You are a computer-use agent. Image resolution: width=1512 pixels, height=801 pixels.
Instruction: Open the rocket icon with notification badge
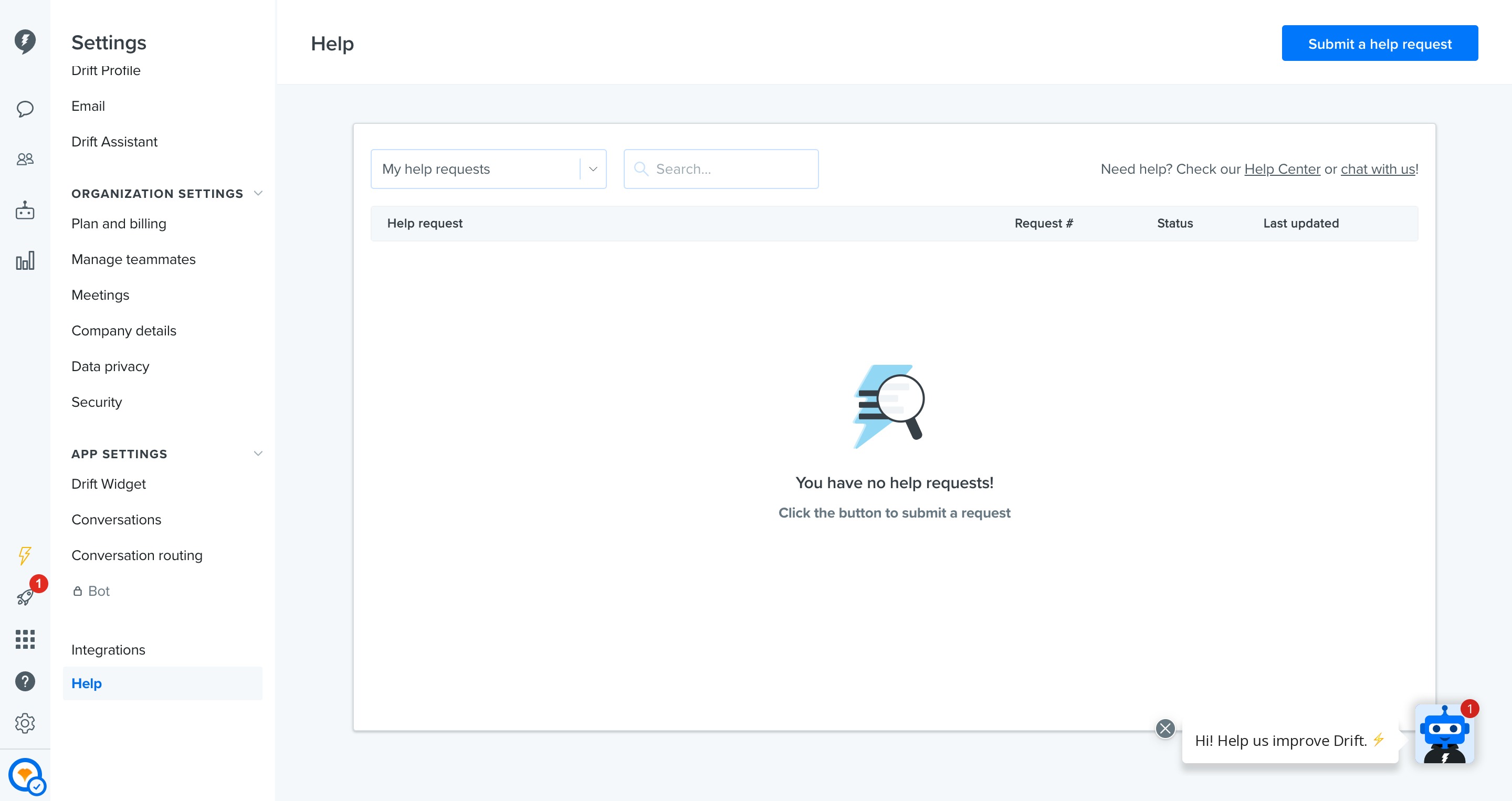point(25,597)
